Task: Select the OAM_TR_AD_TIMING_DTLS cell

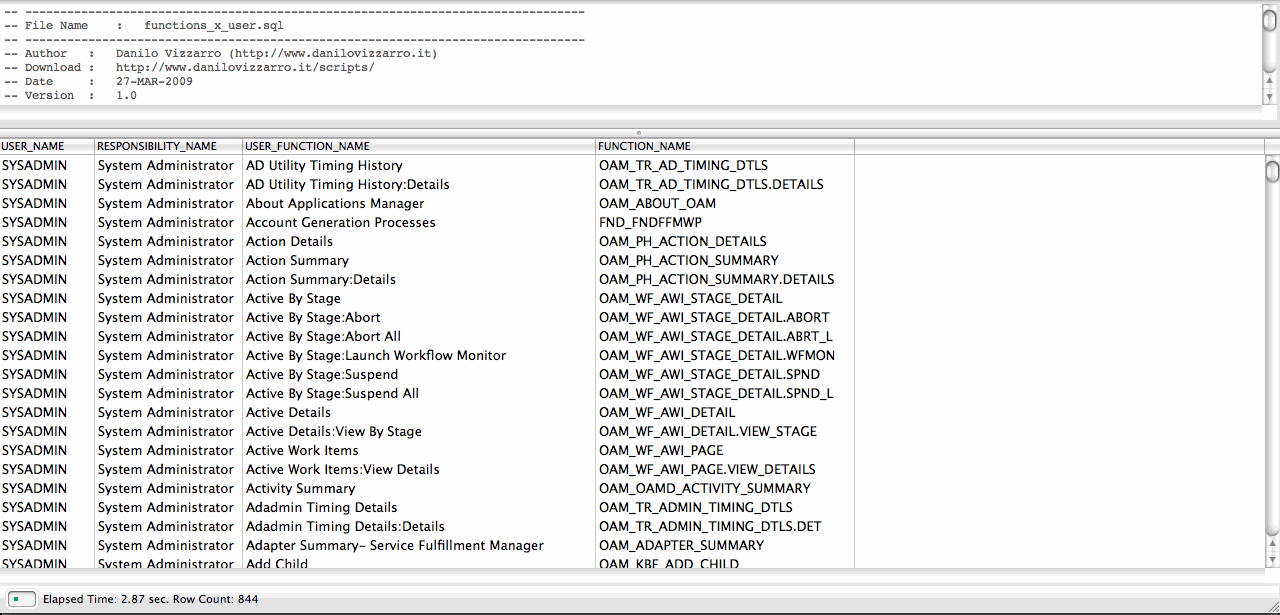Action: pyautogui.click(x=725, y=165)
